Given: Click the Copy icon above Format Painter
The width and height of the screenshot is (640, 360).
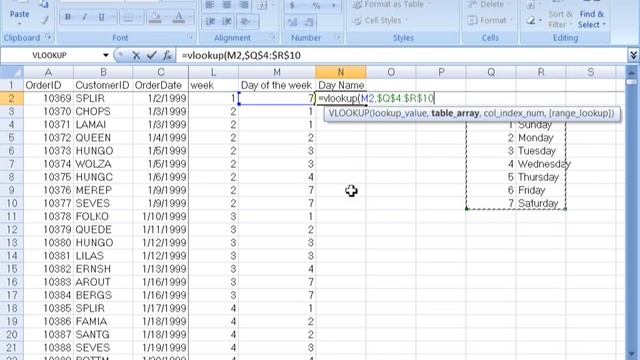Looking at the screenshot, I should click(x=44, y=4).
